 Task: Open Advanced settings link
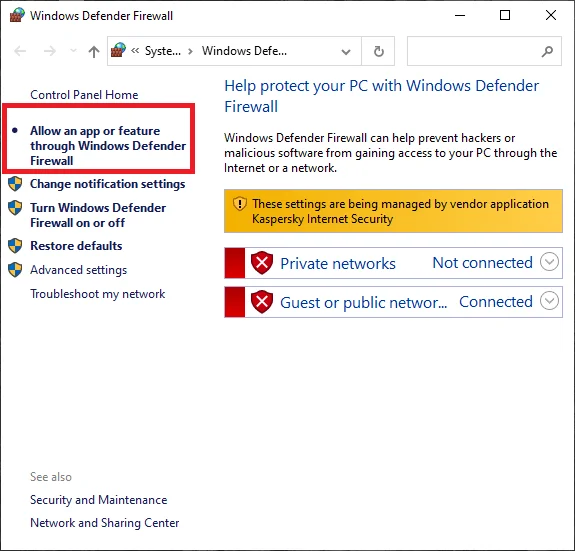point(78,270)
